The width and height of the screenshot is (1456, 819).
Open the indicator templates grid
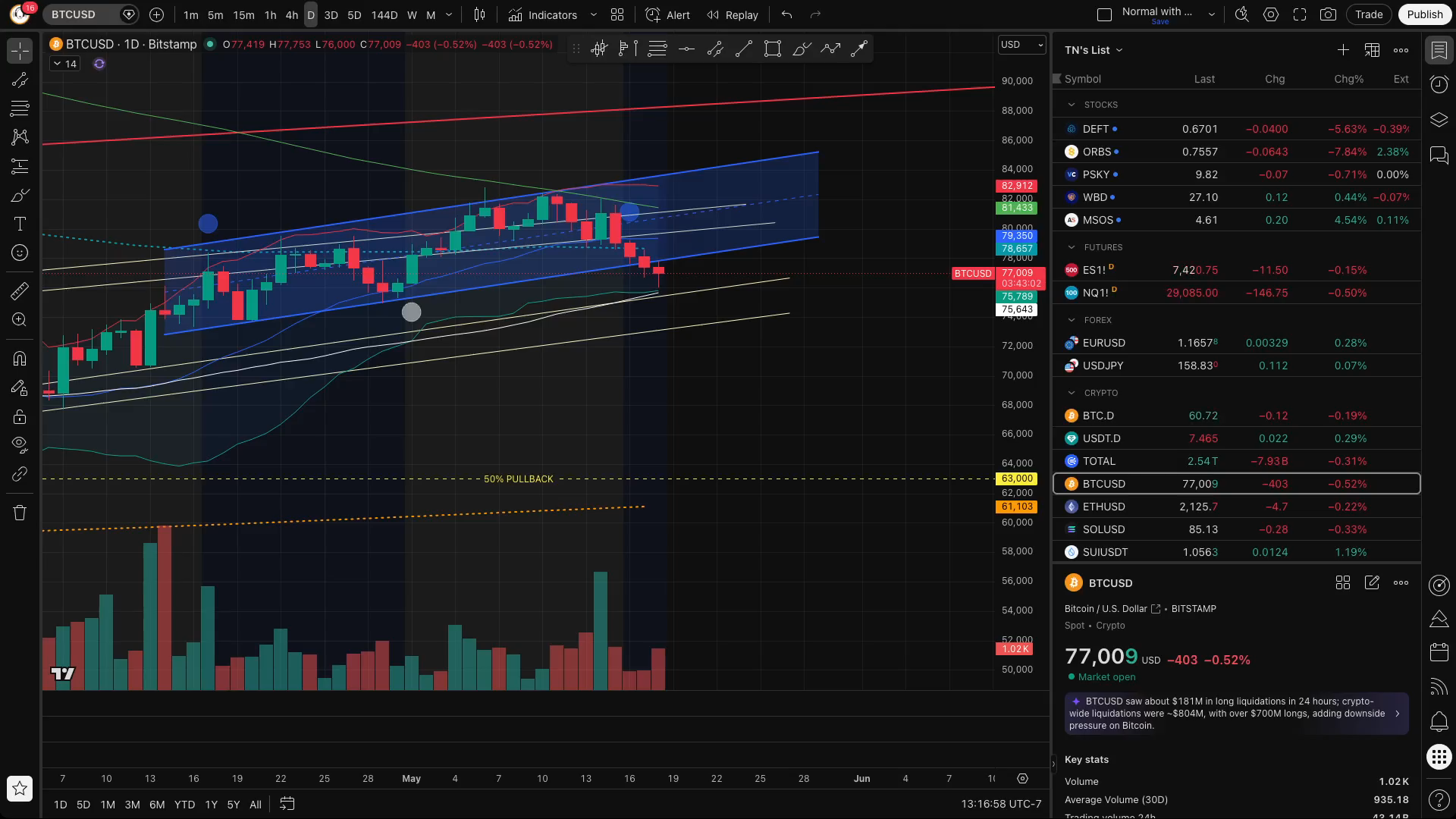(x=617, y=14)
